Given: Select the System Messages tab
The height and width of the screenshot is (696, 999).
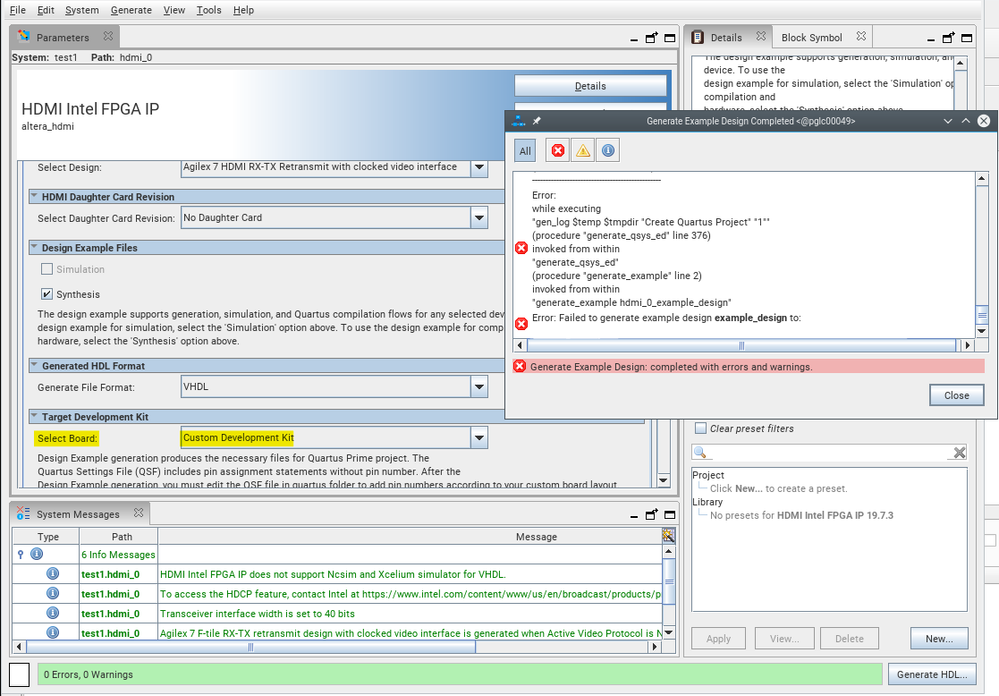Looking at the screenshot, I should click(x=78, y=514).
